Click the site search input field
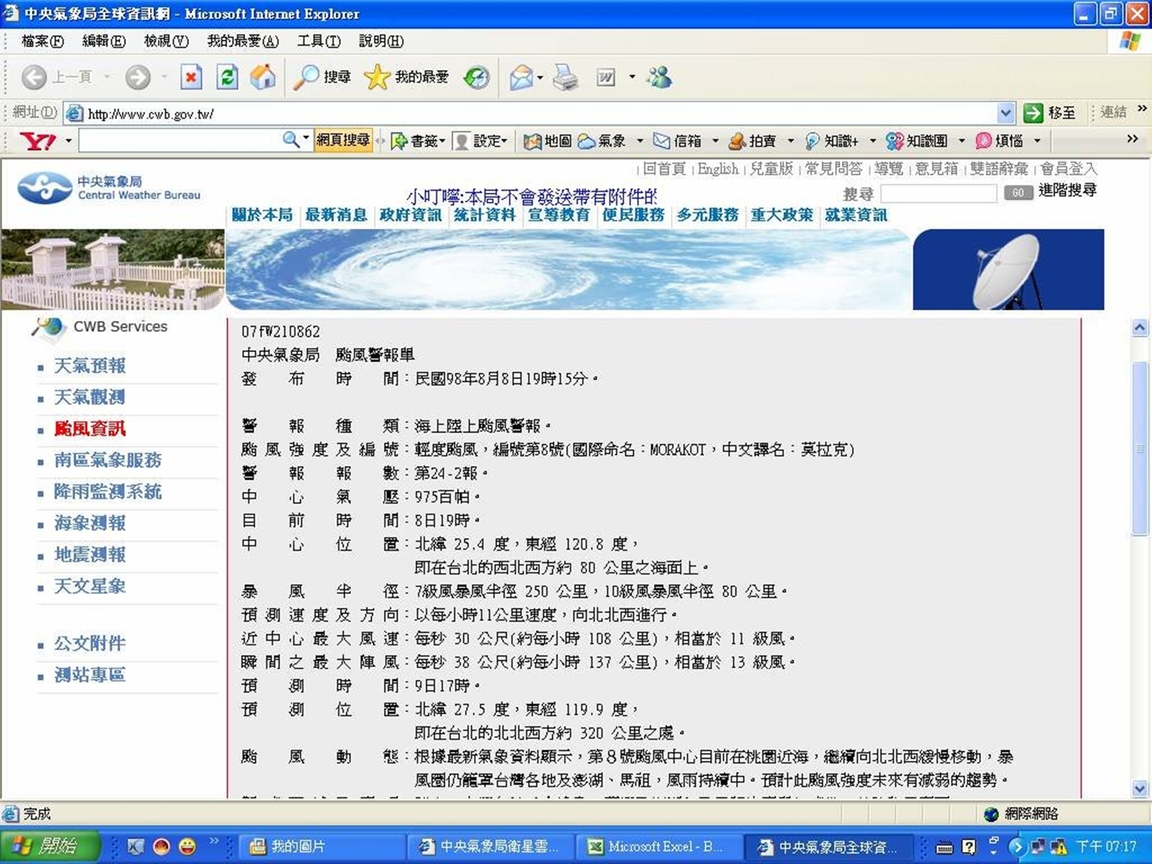This screenshot has width=1152, height=864. [x=938, y=193]
